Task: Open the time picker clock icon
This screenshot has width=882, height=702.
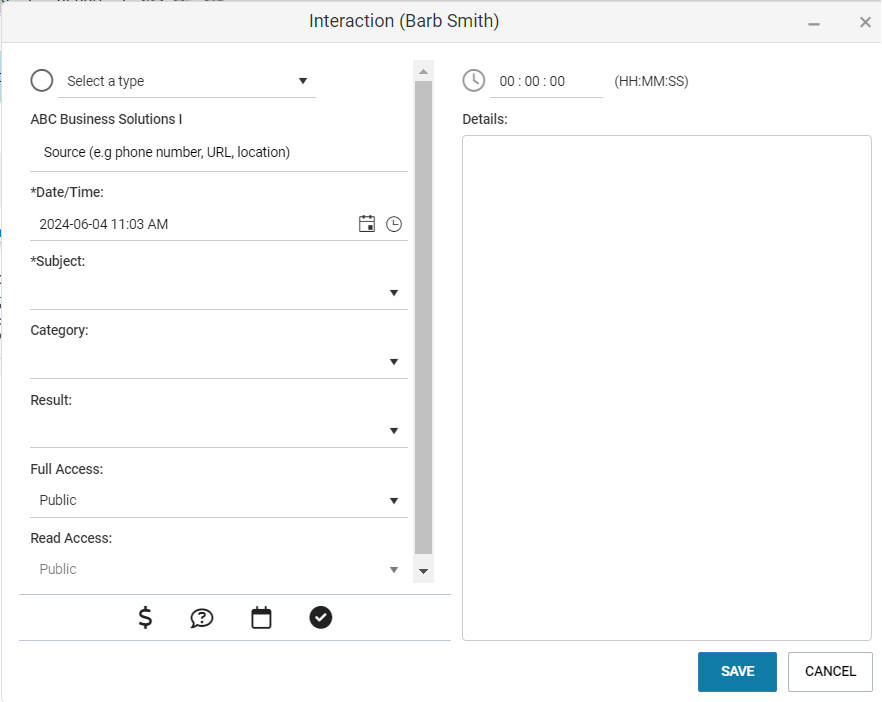Action: tap(394, 224)
